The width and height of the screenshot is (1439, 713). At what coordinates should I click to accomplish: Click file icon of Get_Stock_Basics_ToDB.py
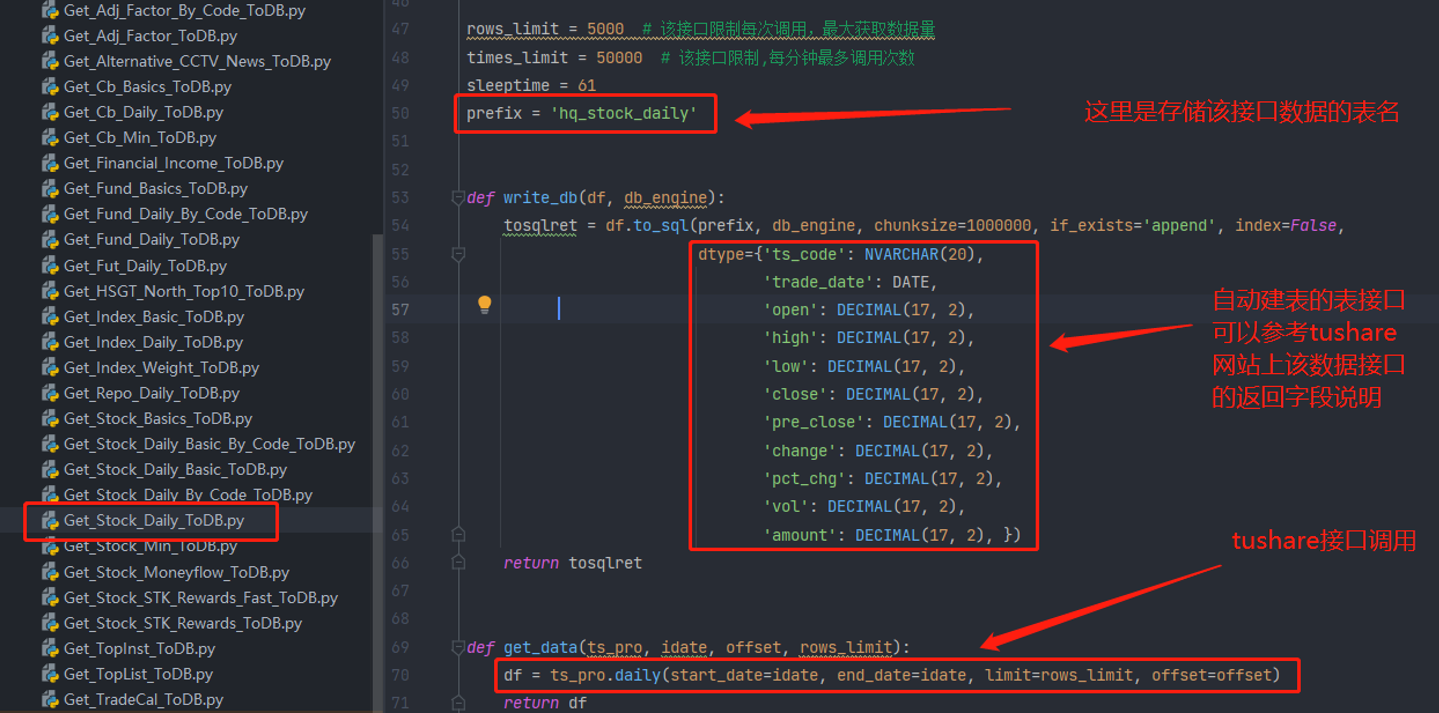tap(50, 419)
